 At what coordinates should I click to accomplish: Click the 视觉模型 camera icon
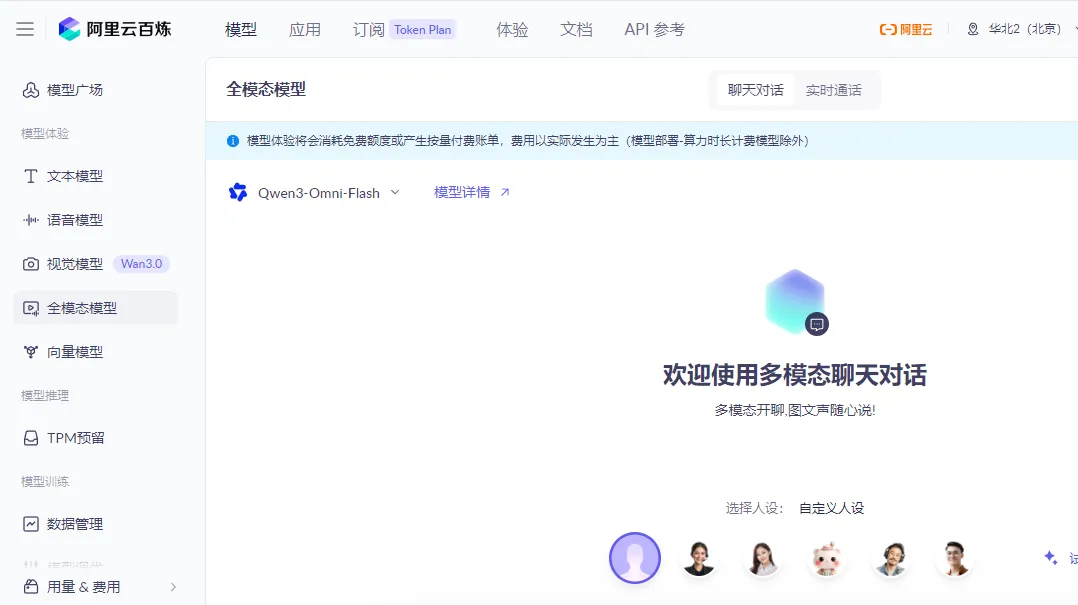[x=31, y=264]
